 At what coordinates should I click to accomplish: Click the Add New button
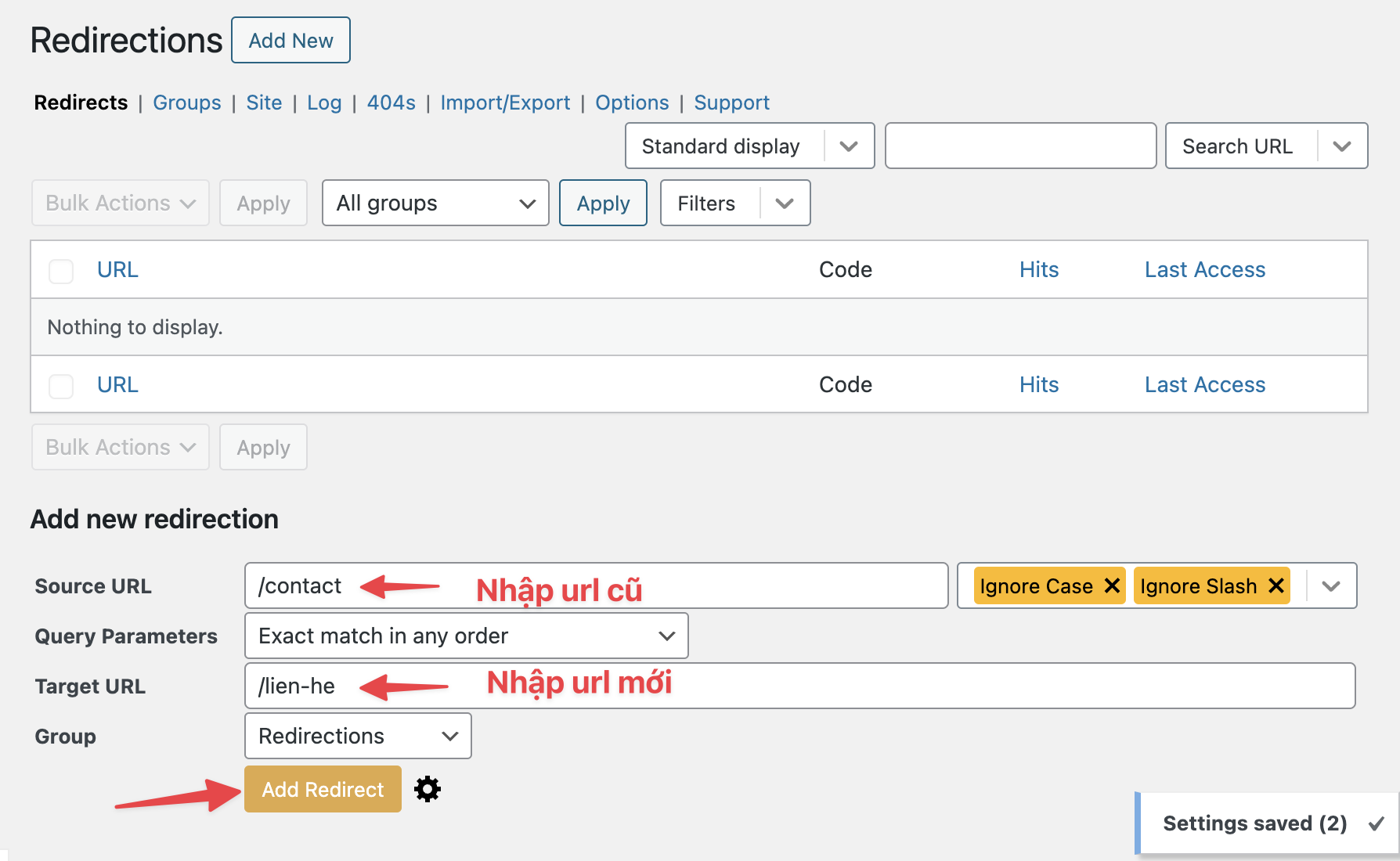pyautogui.click(x=290, y=40)
